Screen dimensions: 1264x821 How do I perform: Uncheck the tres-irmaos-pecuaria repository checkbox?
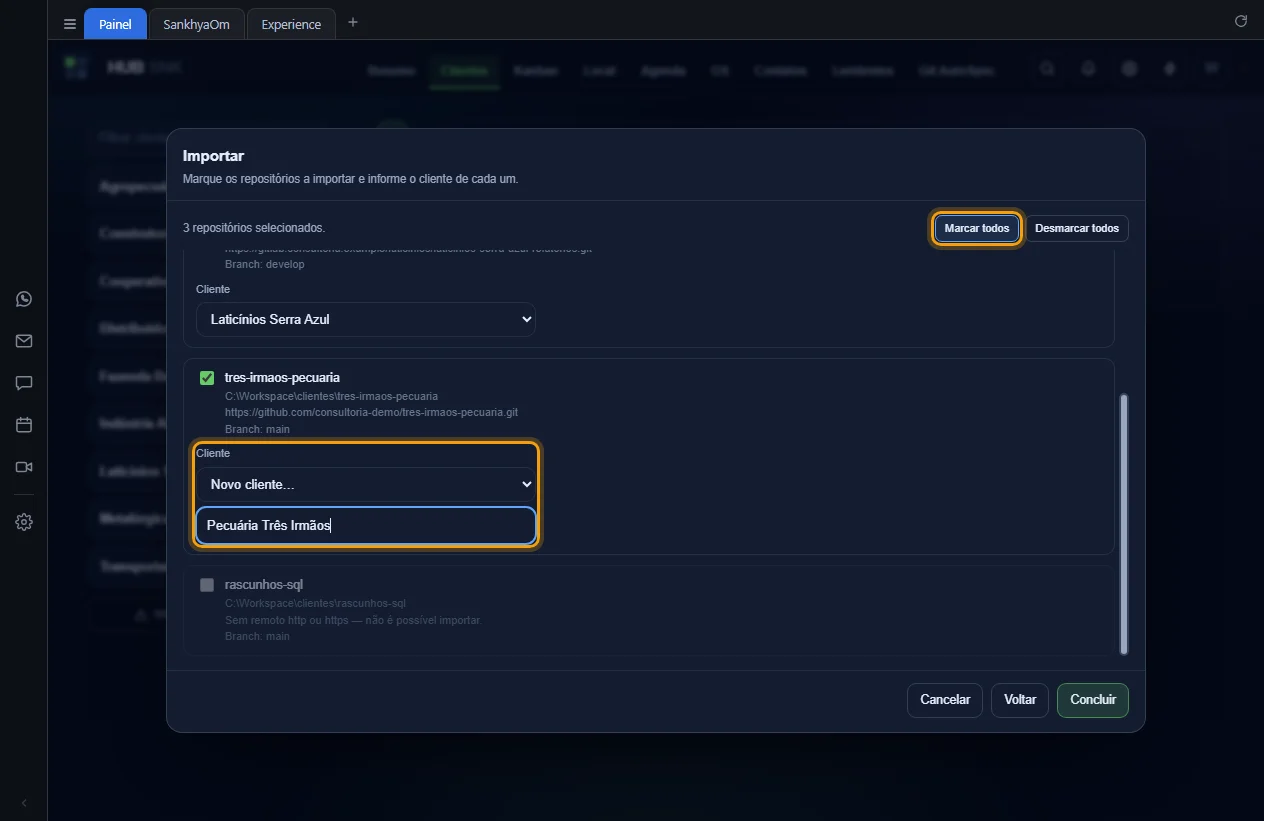[207, 378]
